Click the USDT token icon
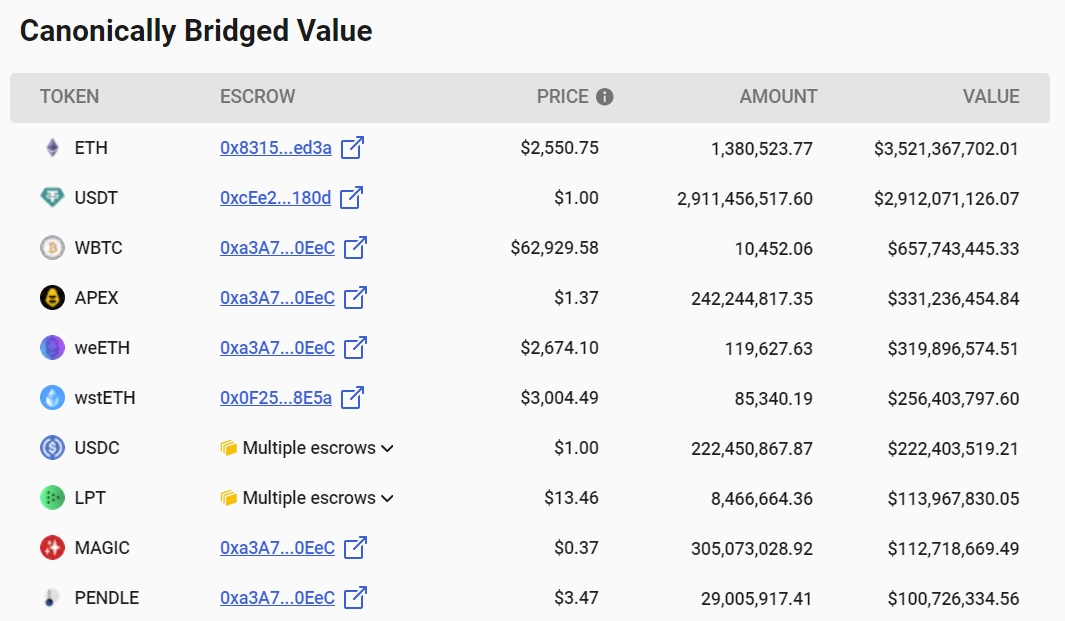 tap(52, 198)
